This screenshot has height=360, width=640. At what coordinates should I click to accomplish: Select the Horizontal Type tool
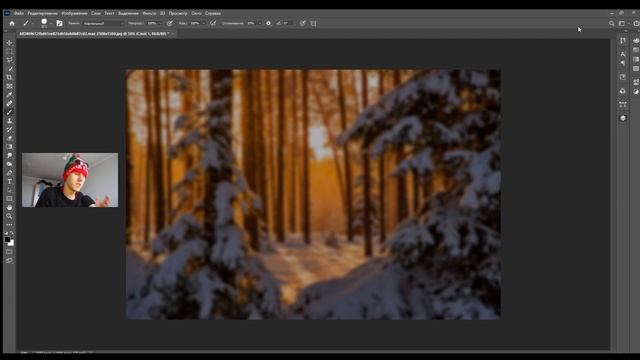click(9, 182)
